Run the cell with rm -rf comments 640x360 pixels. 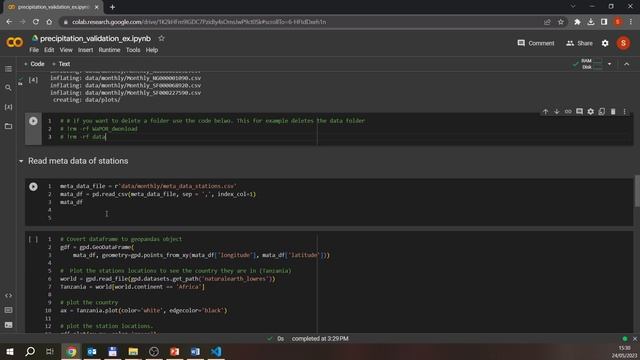33,121
